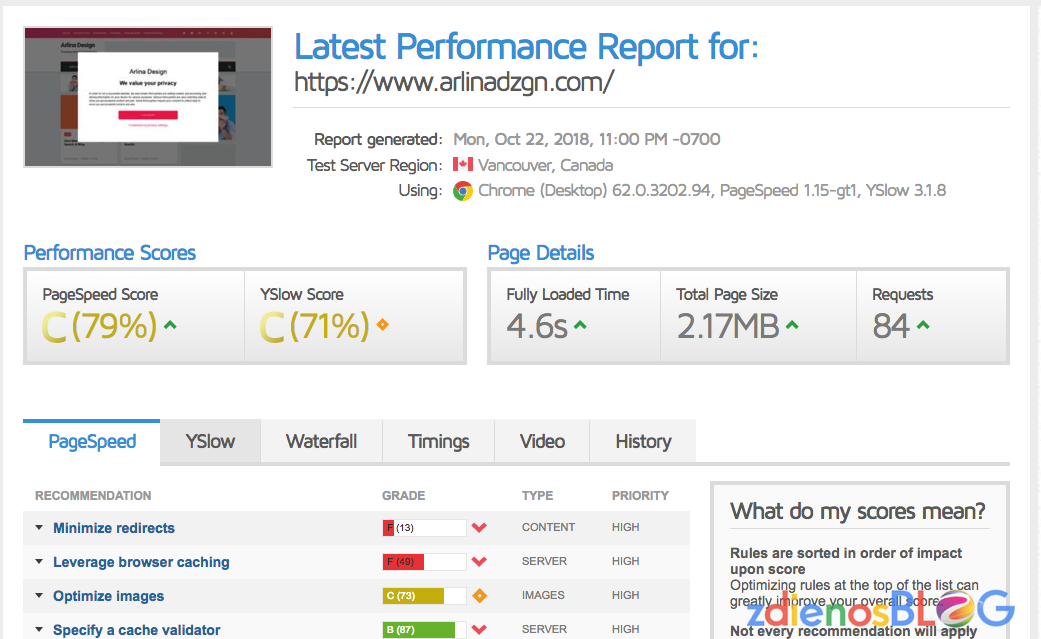Click the red arrow next to Specify a cache validator

point(477,629)
